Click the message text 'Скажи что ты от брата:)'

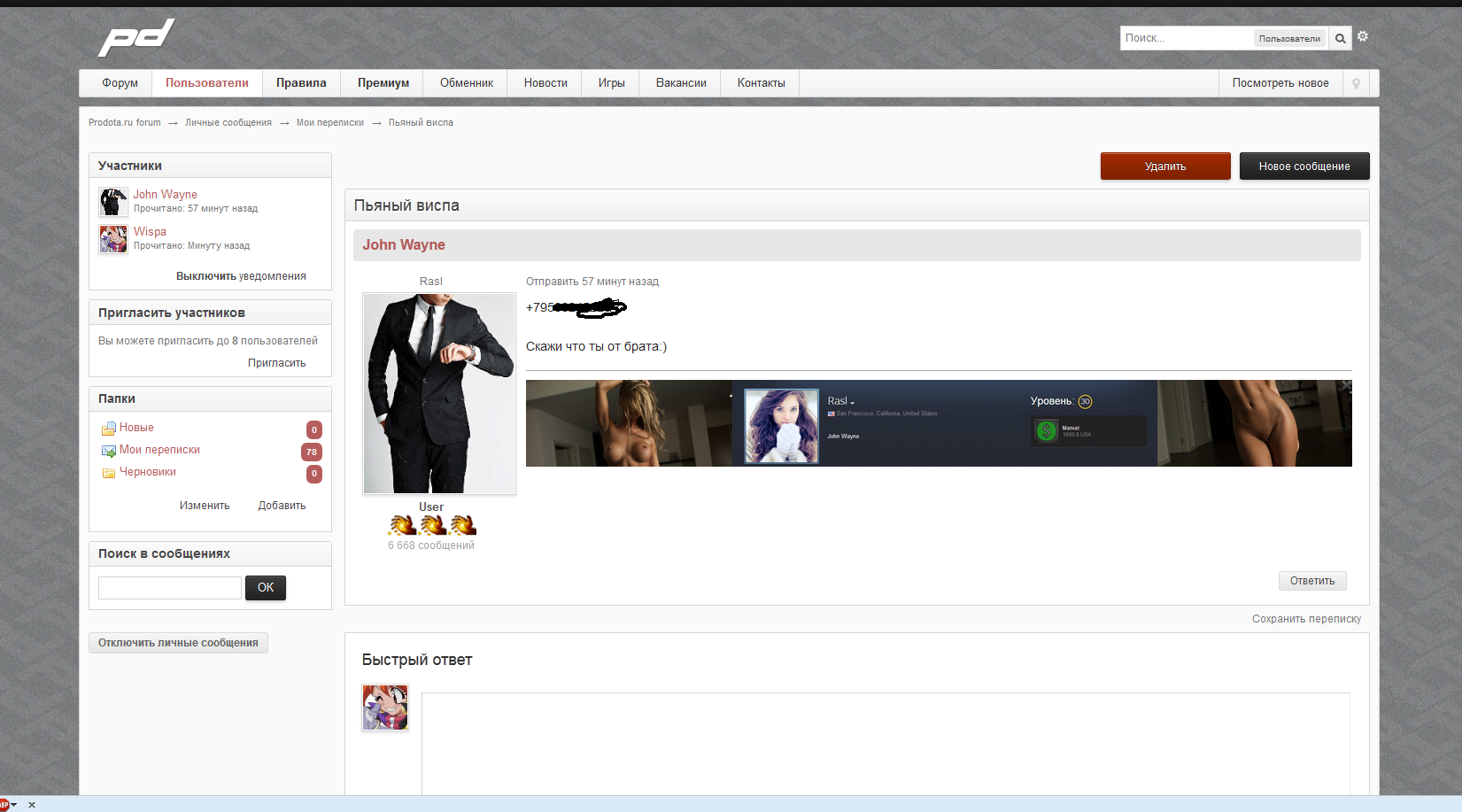pyautogui.click(x=597, y=346)
